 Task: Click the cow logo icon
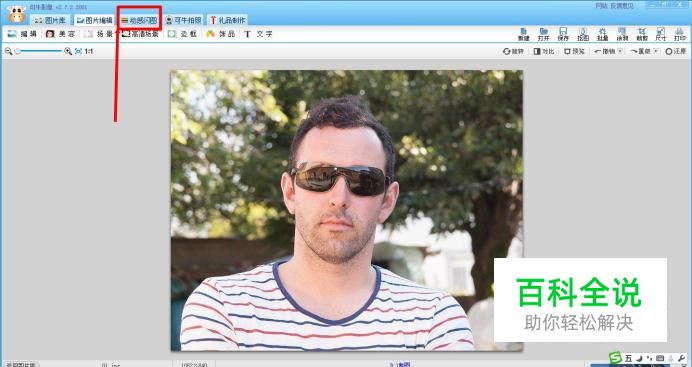coord(17,15)
